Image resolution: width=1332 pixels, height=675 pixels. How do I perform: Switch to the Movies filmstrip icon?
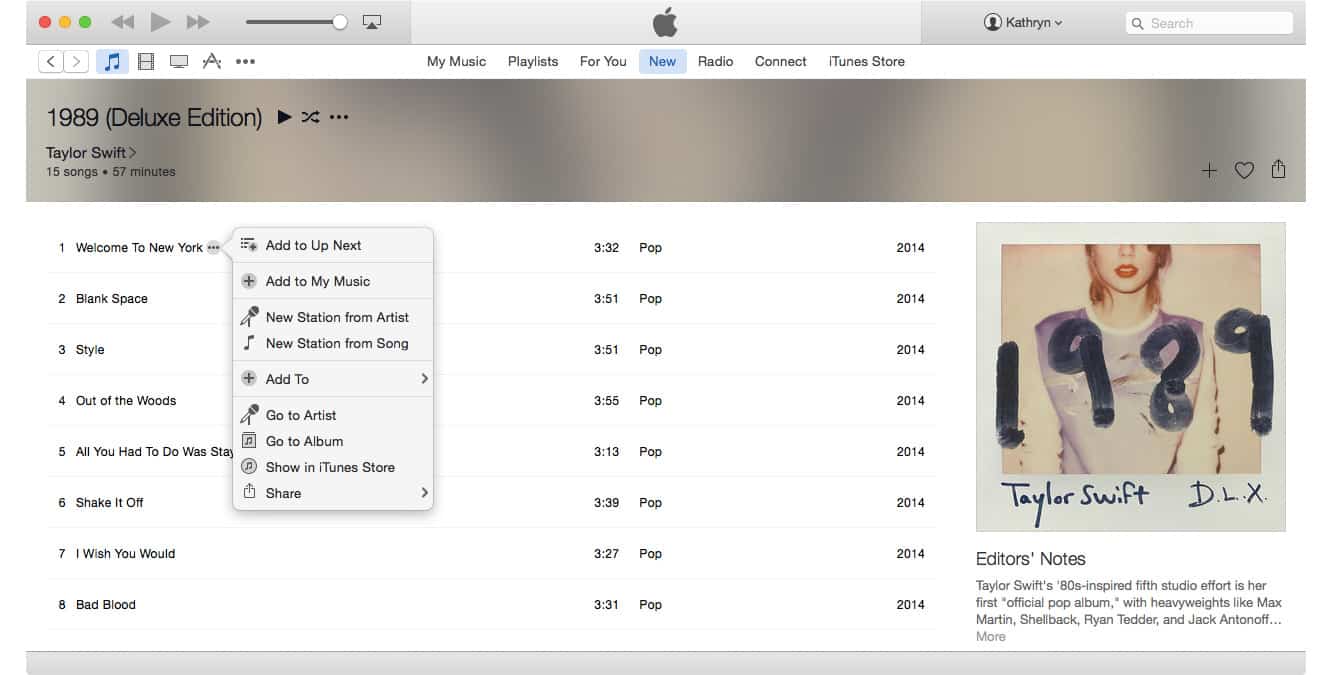click(146, 62)
